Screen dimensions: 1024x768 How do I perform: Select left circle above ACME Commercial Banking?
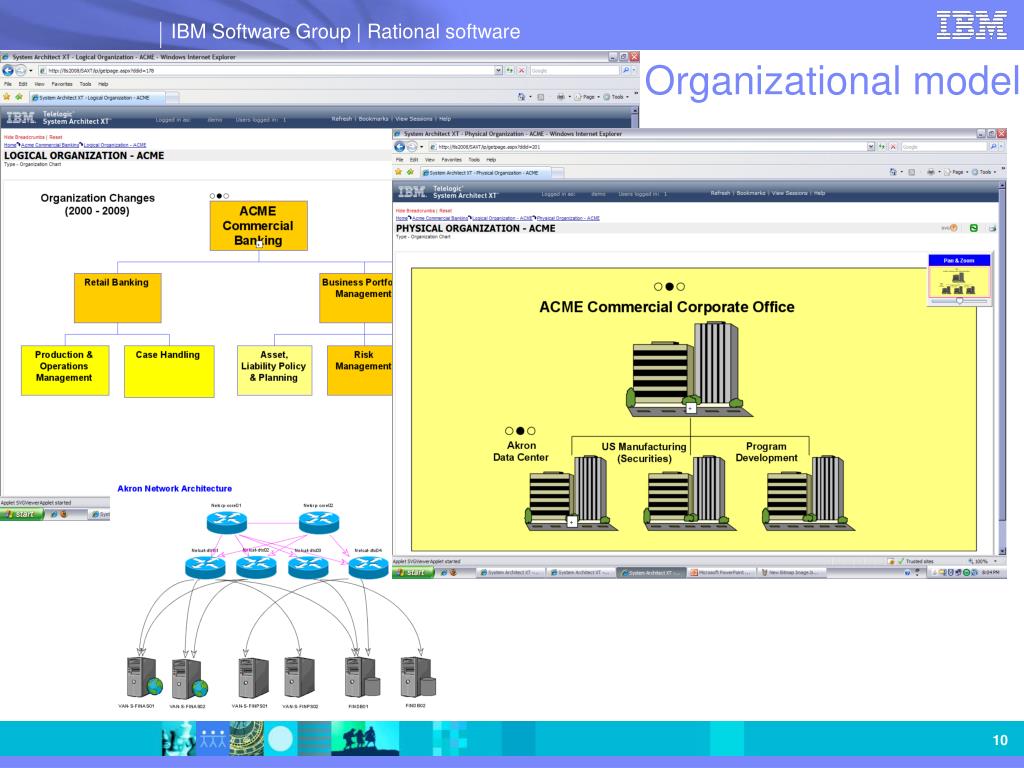(x=212, y=196)
